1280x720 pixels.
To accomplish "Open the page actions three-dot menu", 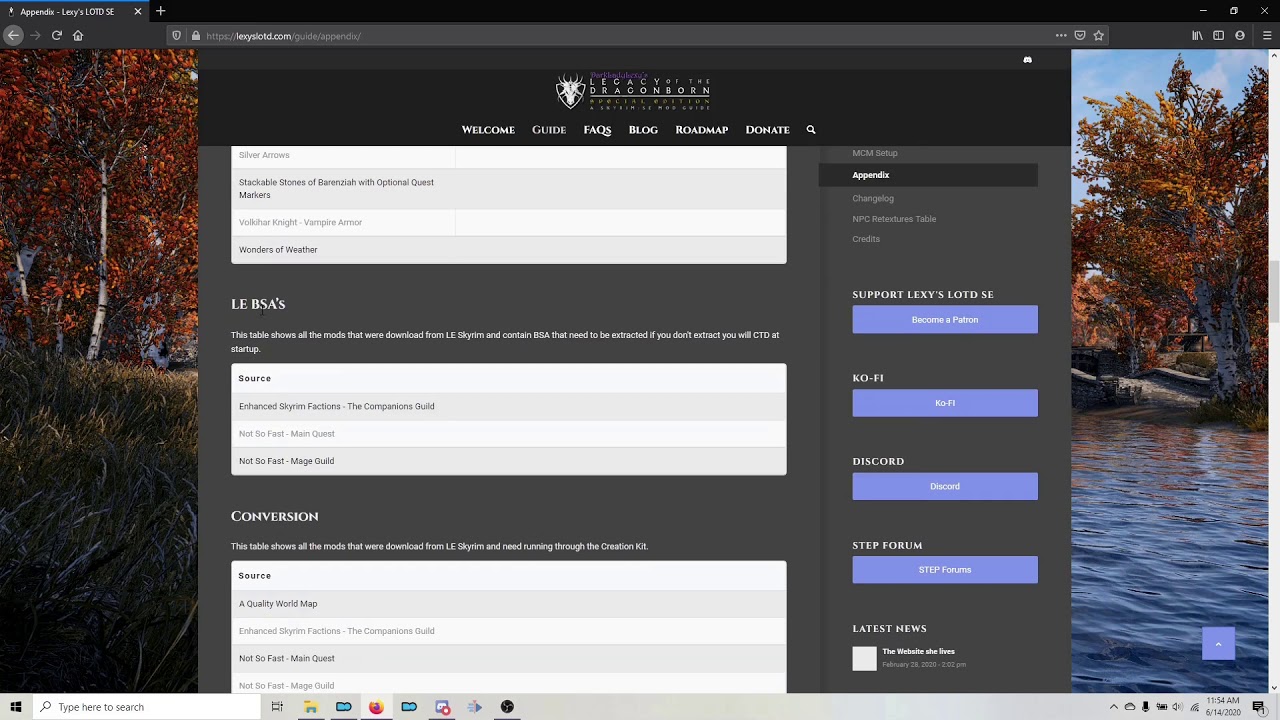I will point(1061,36).
